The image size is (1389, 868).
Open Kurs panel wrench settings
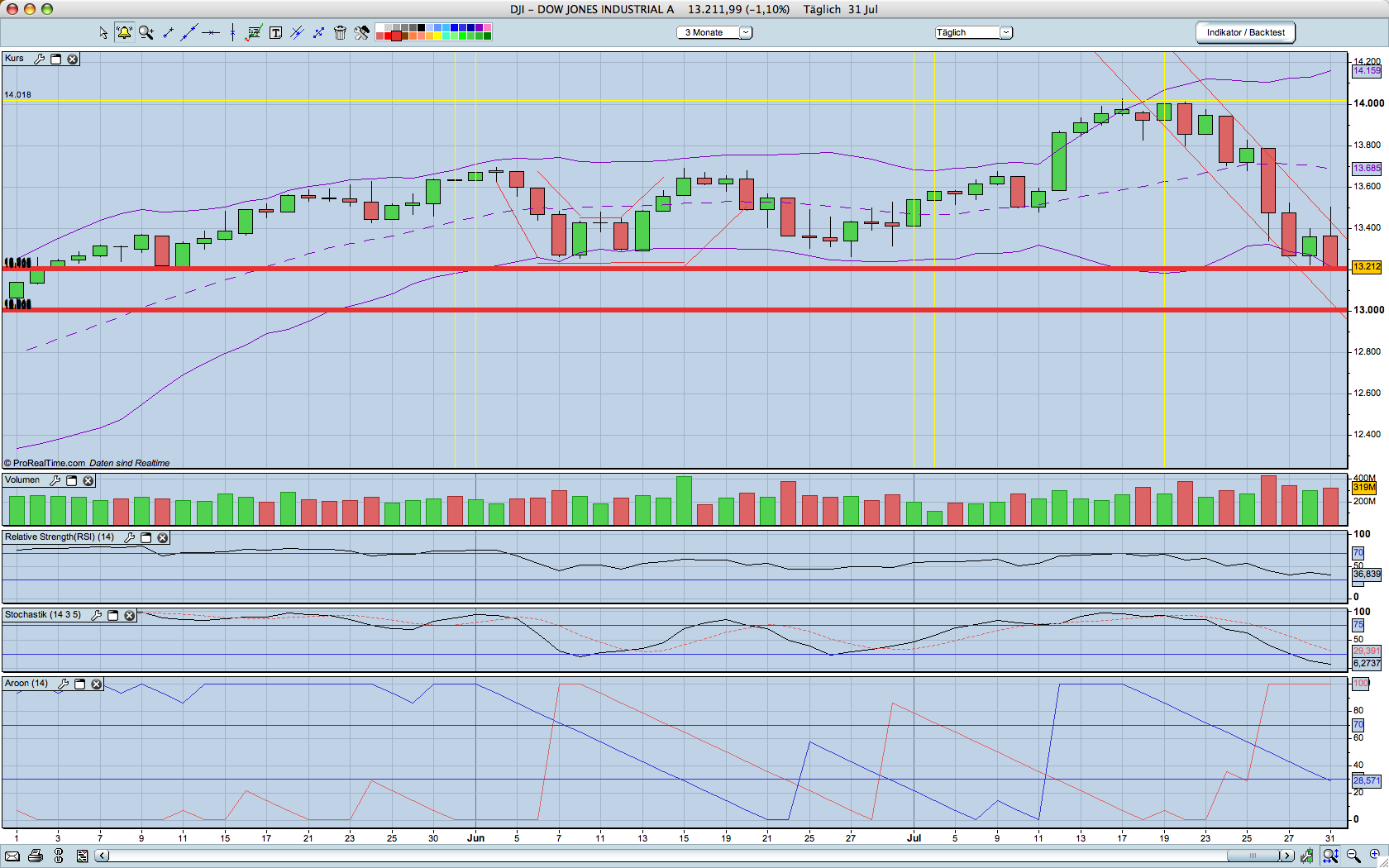point(39,60)
